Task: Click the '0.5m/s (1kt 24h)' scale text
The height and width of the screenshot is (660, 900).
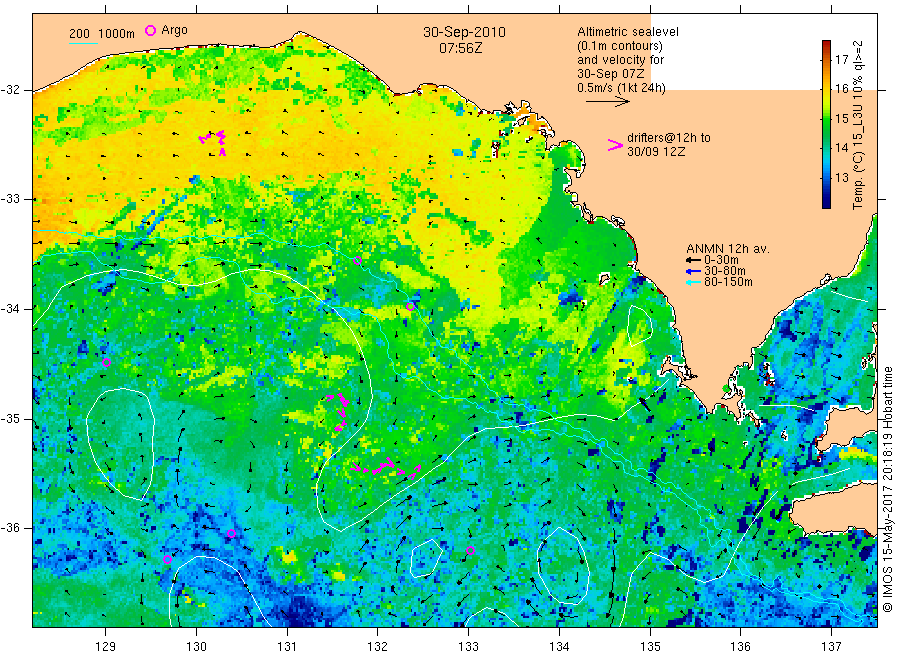Action: pyautogui.click(x=622, y=88)
